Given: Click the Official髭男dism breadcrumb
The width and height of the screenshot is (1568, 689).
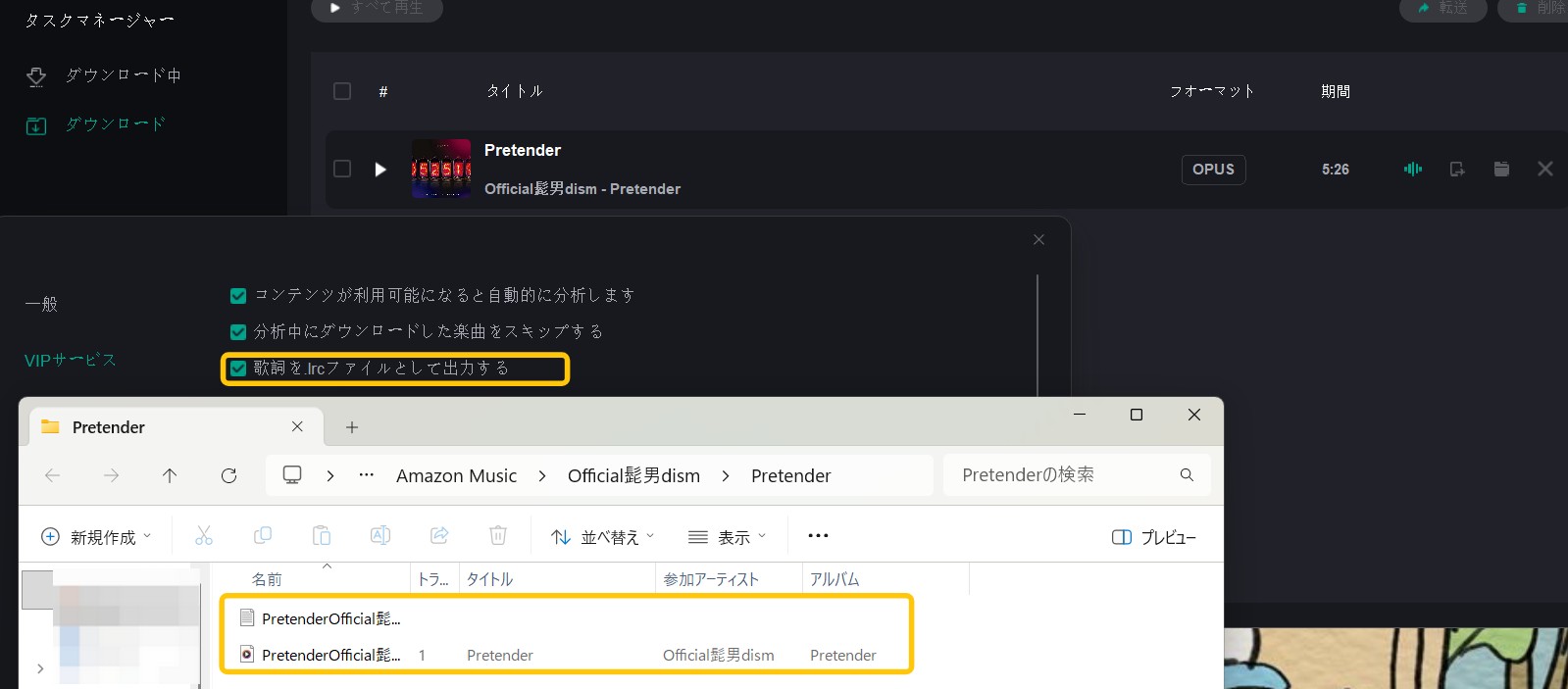Looking at the screenshot, I should (x=633, y=475).
